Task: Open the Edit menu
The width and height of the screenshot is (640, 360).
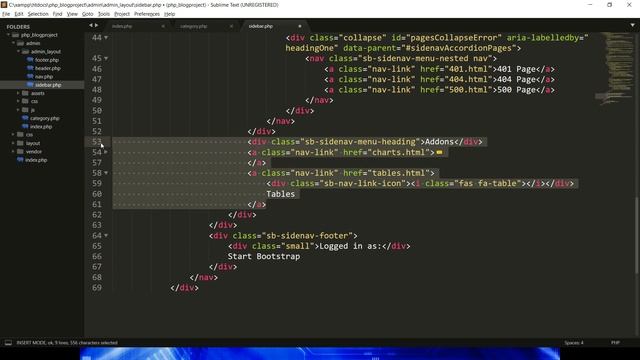Action: 19,14
